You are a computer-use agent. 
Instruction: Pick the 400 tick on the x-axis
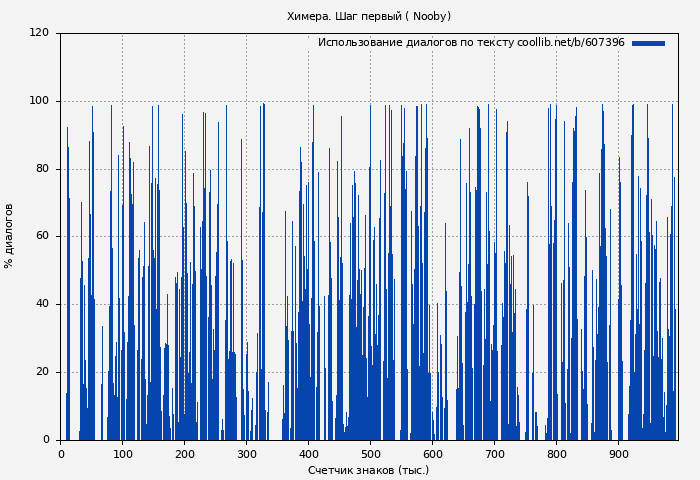coord(309,454)
